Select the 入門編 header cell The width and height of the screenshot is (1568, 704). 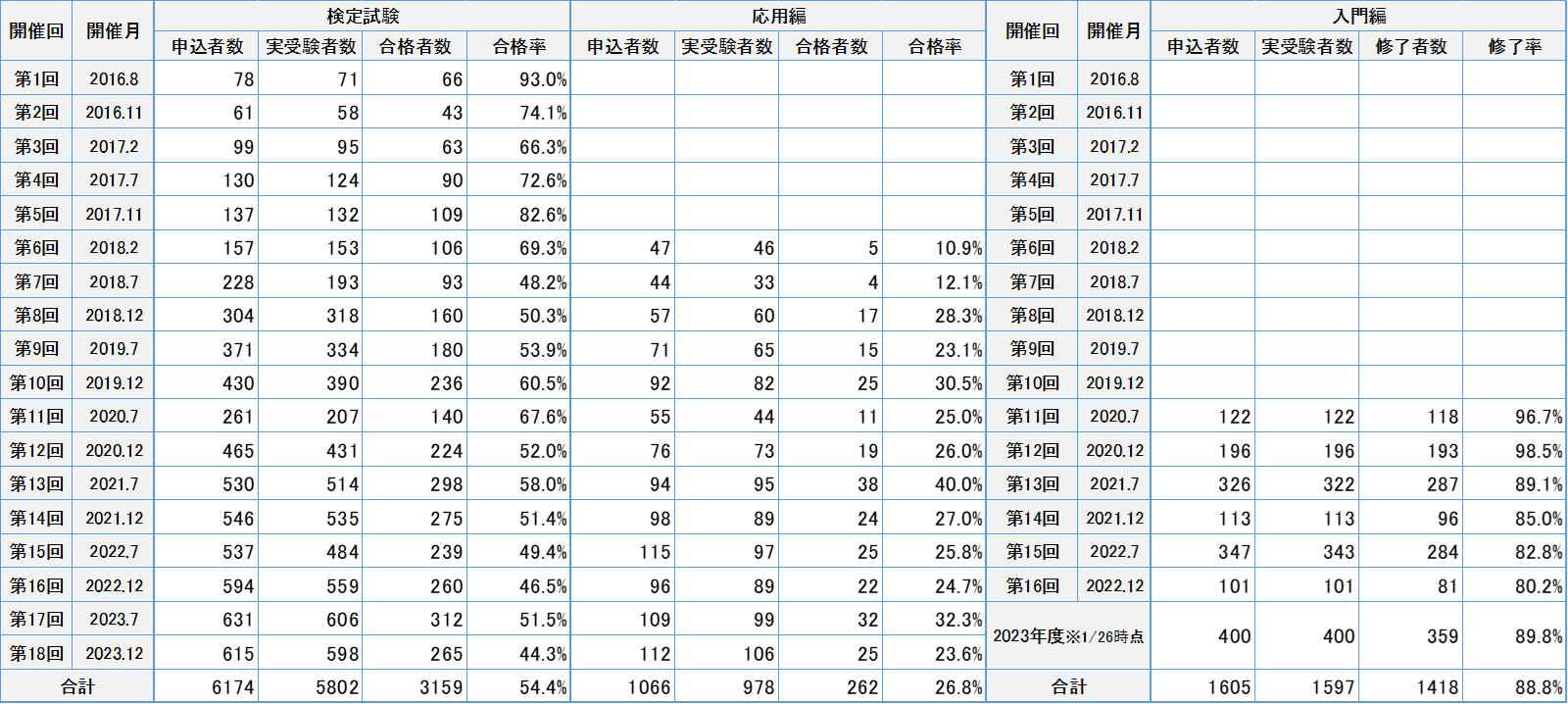1358,16
